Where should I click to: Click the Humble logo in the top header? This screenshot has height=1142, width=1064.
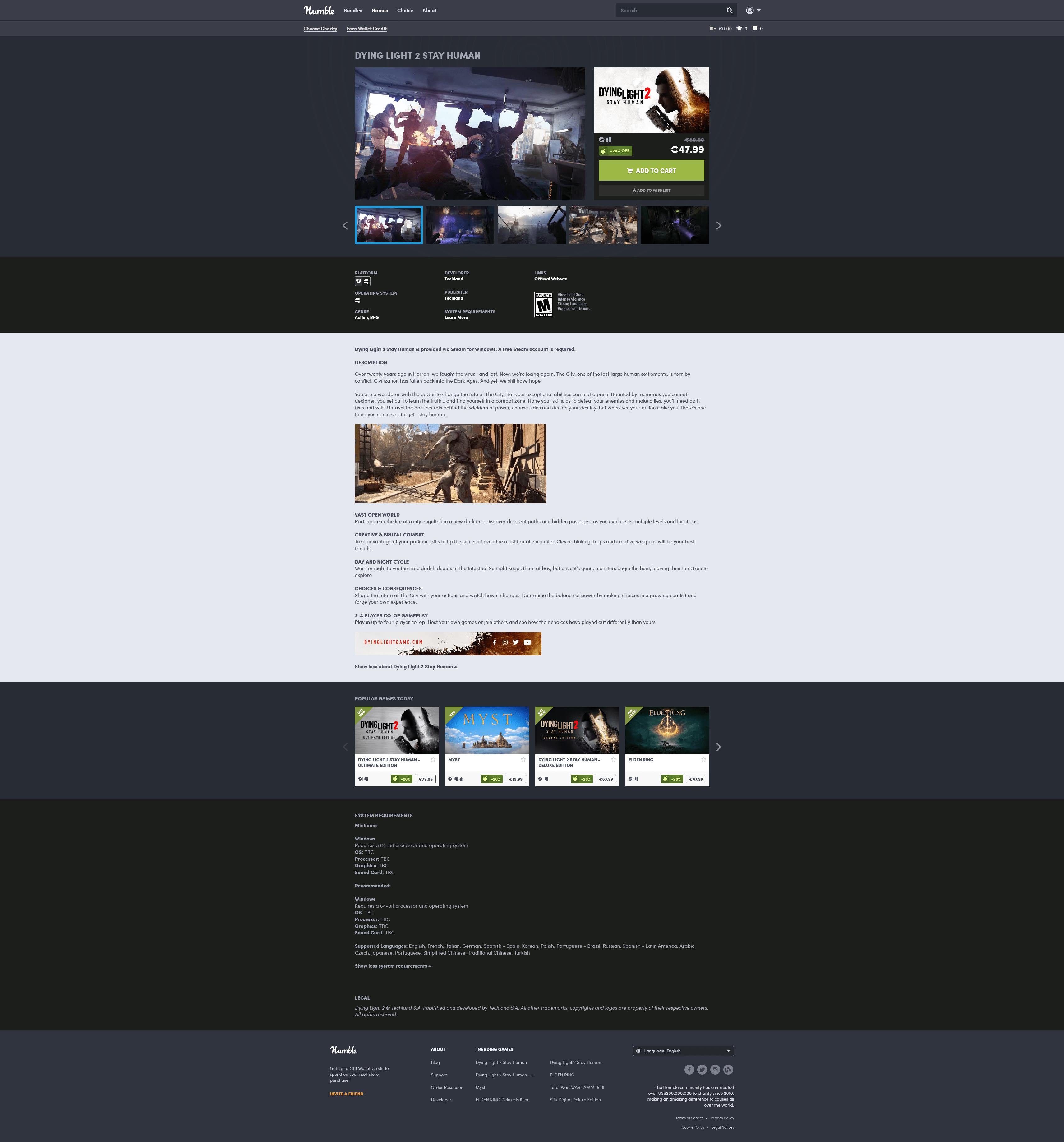[319, 10]
